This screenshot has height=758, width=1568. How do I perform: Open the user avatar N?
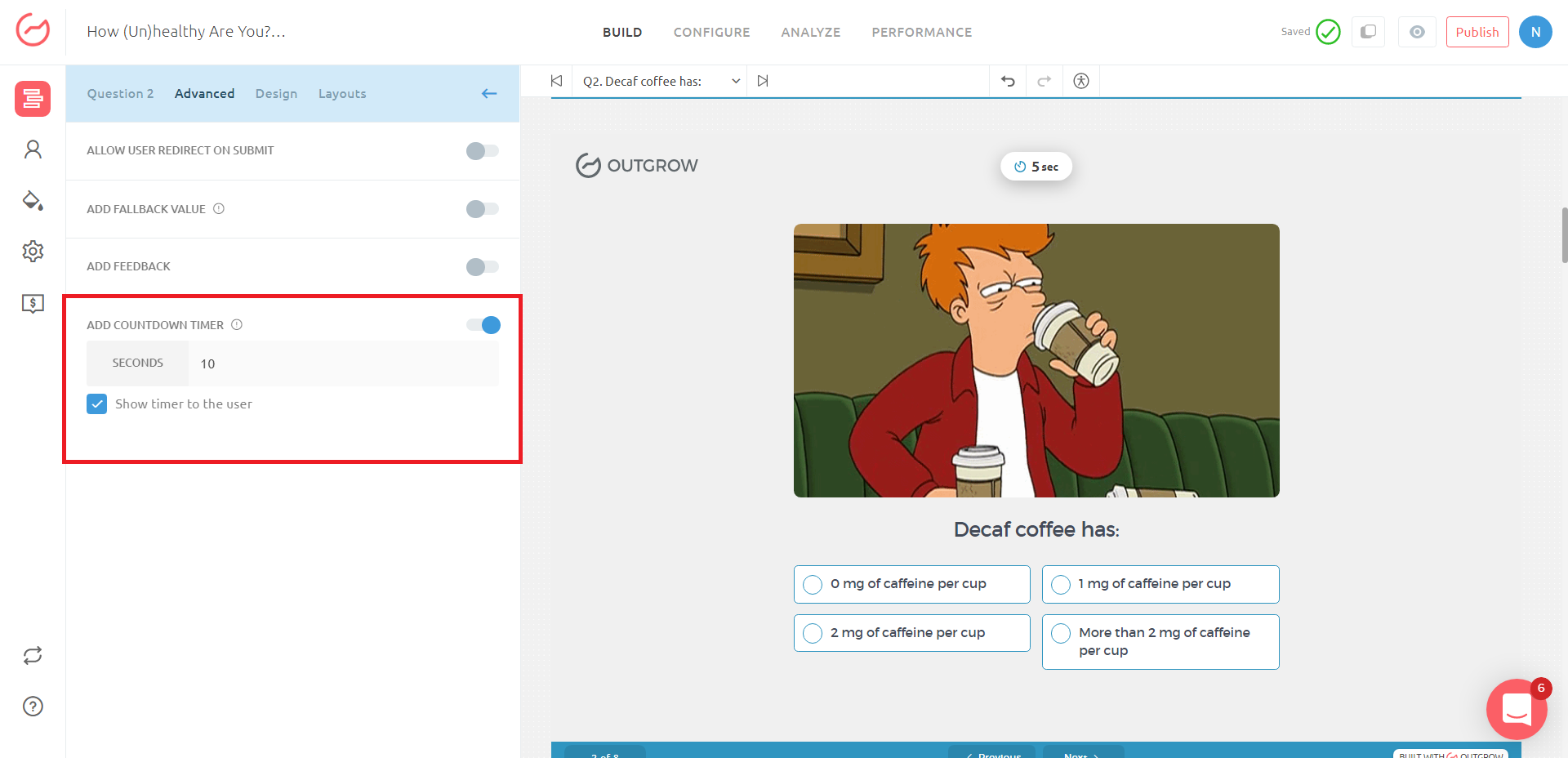coord(1535,32)
